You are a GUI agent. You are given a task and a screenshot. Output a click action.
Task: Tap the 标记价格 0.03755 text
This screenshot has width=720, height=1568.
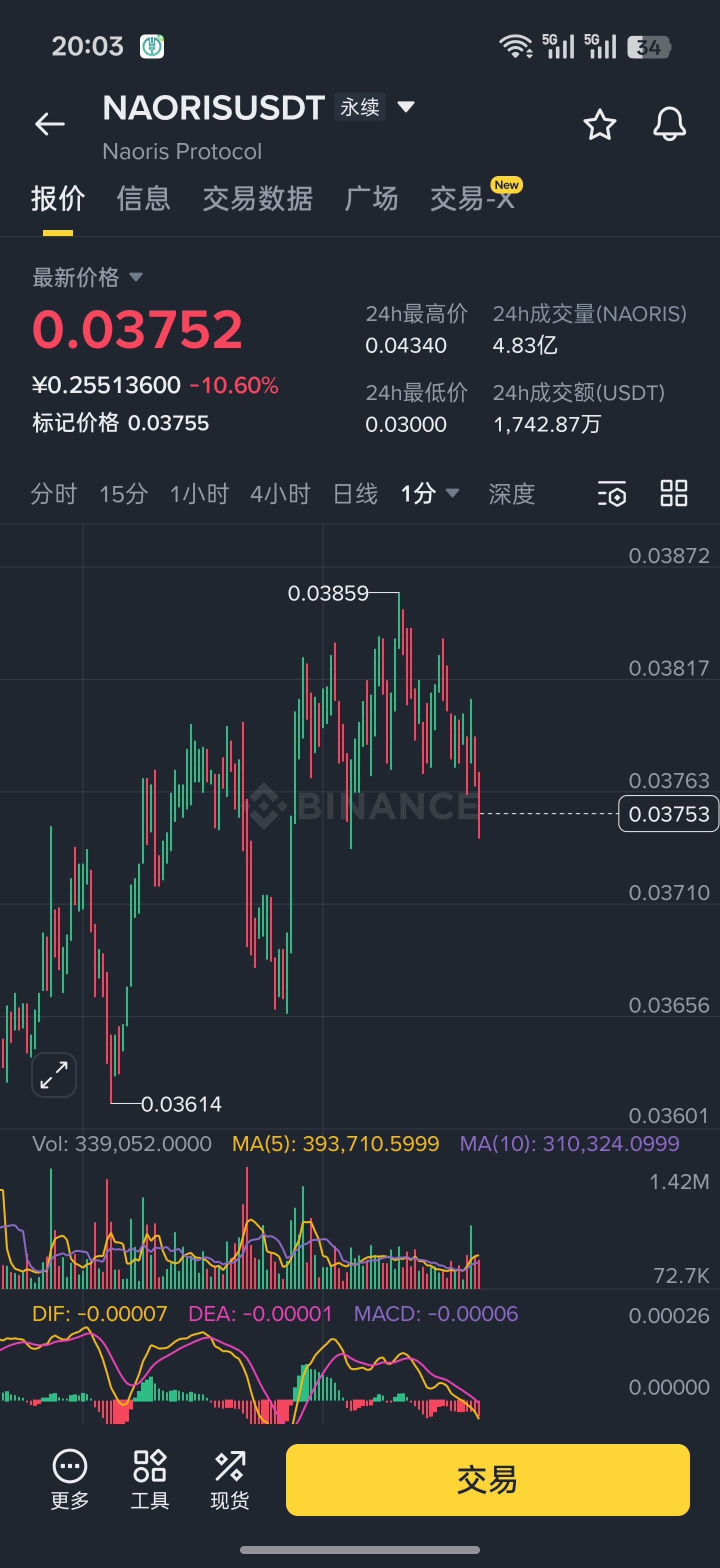(120, 422)
